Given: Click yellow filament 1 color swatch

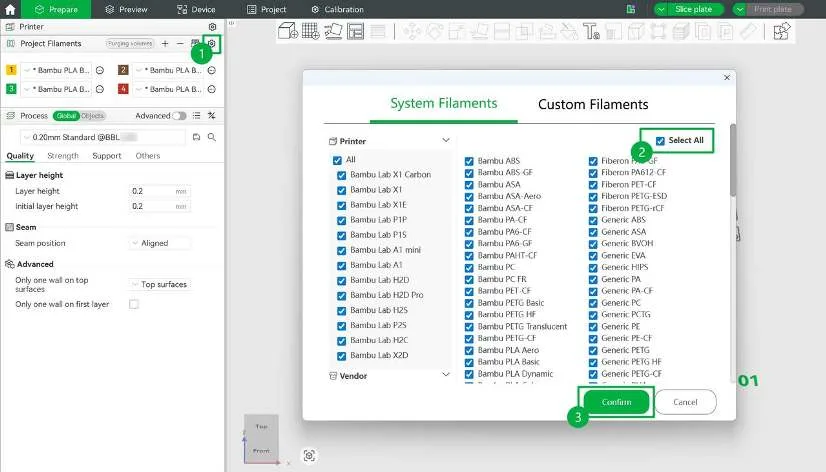Looking at the screenshot, I should [x=11, y=70].
